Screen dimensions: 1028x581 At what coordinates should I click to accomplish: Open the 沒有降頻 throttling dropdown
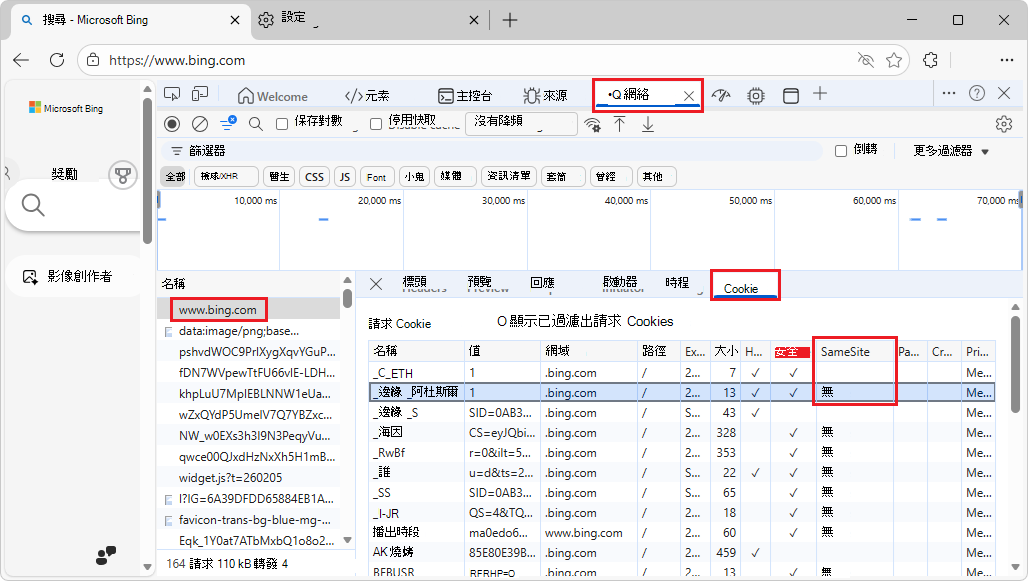(520, 123)
